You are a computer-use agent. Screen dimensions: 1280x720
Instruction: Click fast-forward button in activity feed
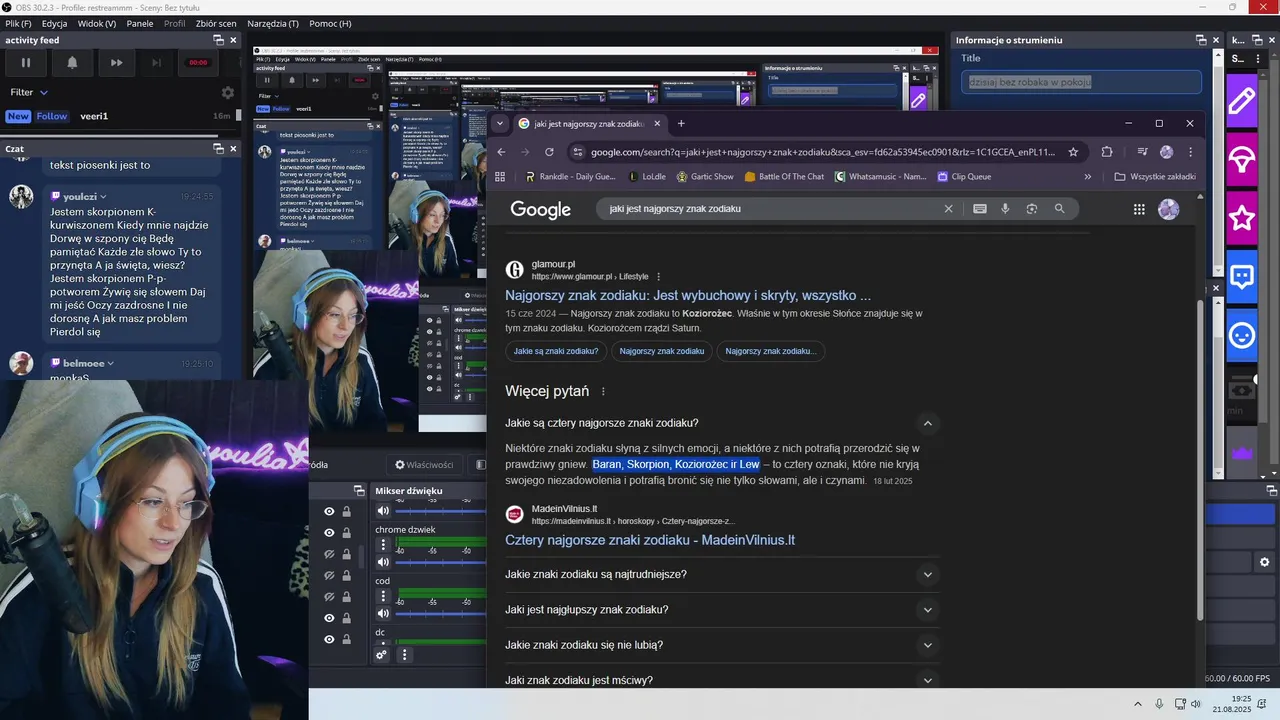117,62
